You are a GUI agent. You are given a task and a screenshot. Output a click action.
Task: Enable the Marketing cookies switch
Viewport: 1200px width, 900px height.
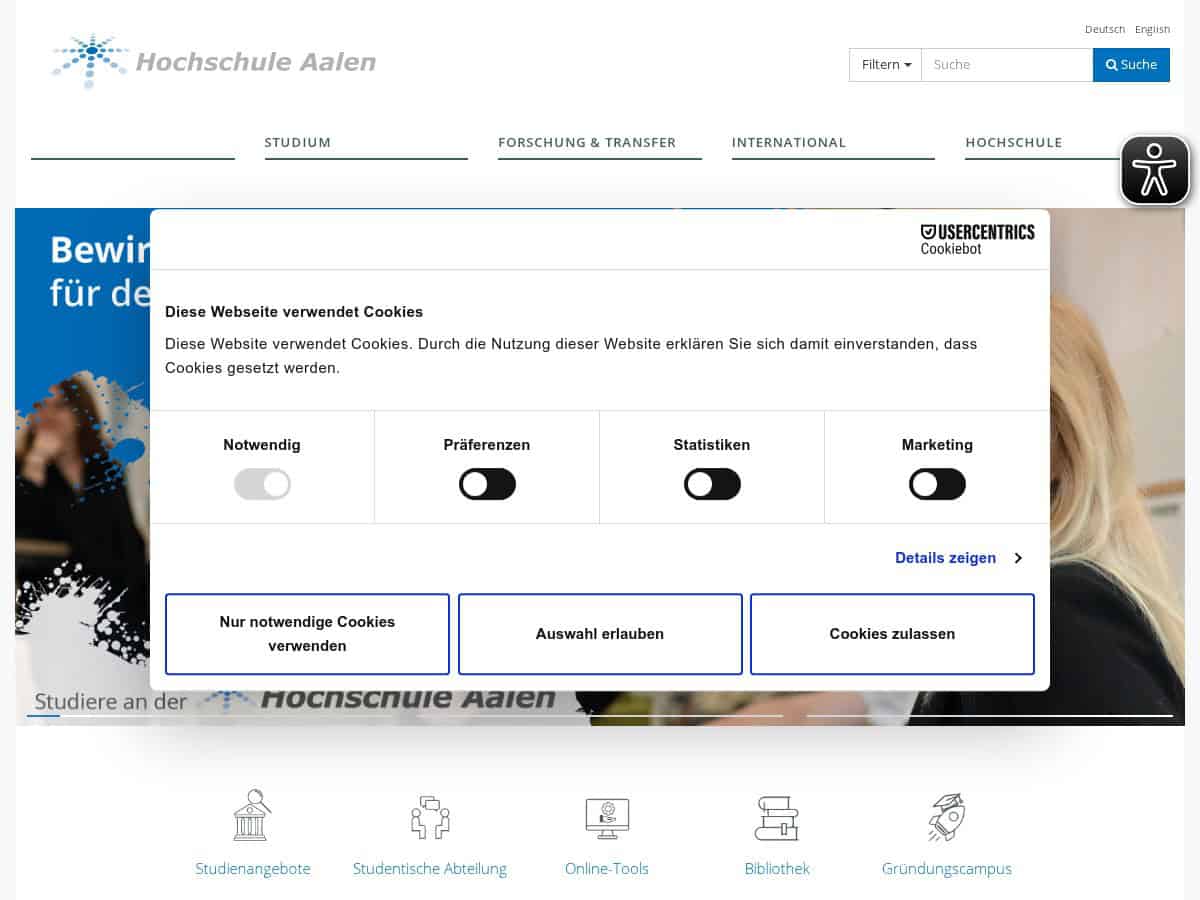click(x=937, y=485)
